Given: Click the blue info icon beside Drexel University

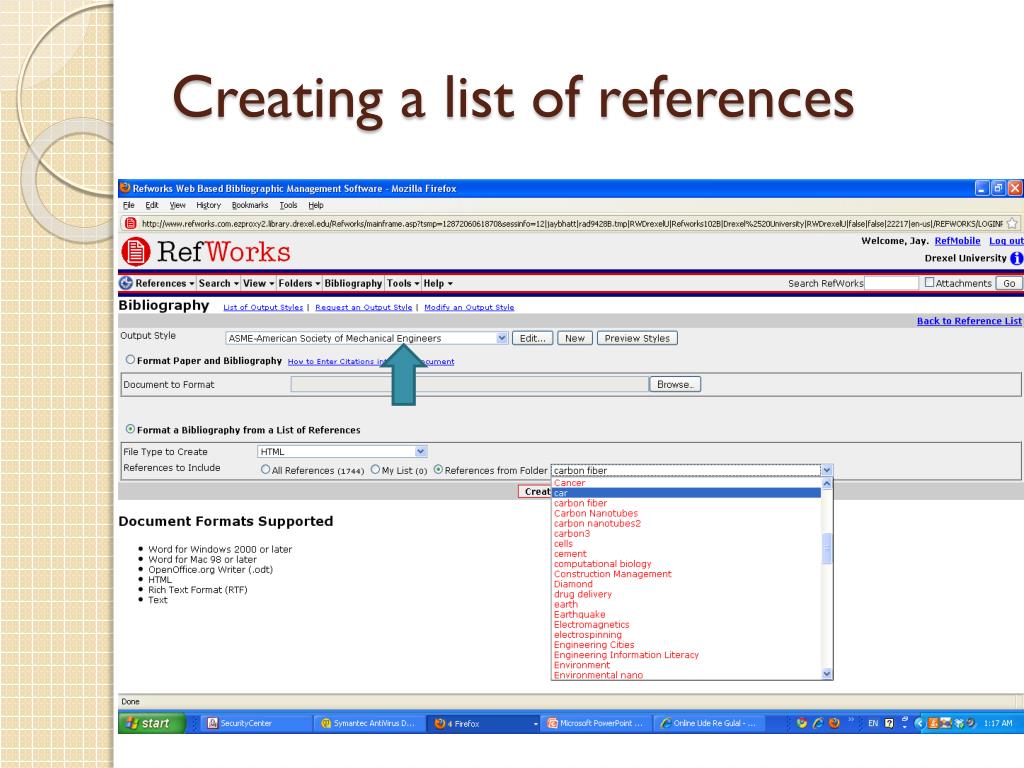Looking at the screenshot, I should pyautogui.click(x=1016, y=258).
